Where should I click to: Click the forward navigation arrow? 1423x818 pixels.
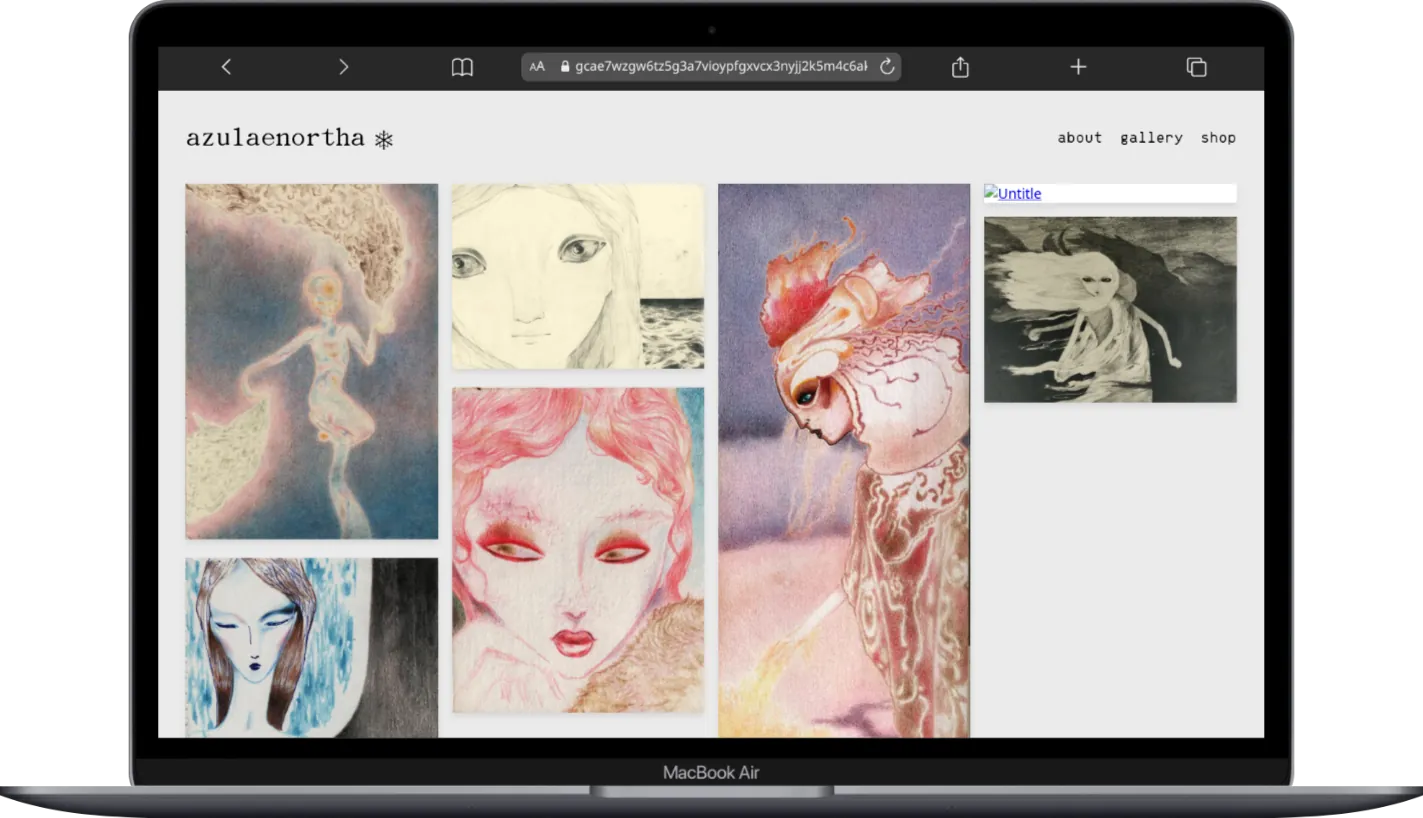(343, 67)
